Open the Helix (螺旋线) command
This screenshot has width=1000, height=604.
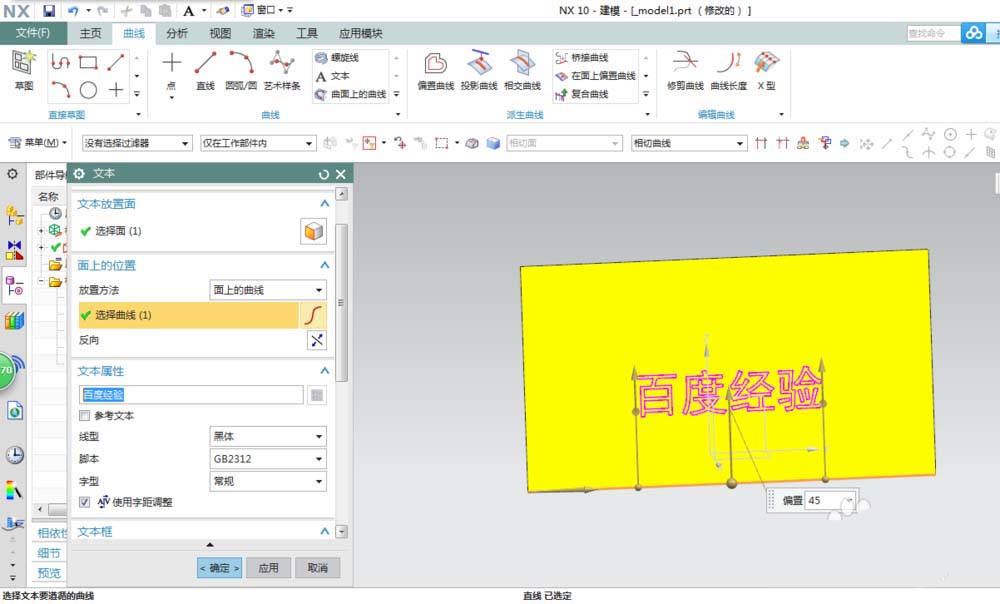tap(337, 57)
